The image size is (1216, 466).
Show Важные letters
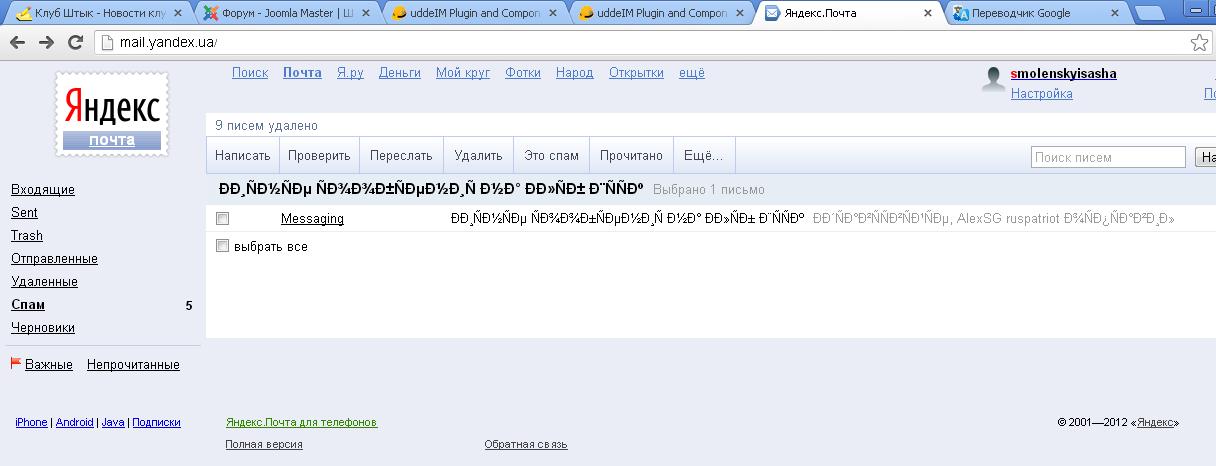pyautogui.click(x=49, y=365)
